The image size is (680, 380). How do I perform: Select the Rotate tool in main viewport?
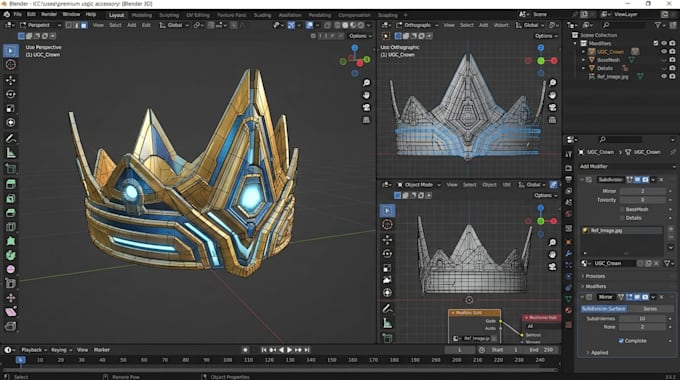point(10,94)
